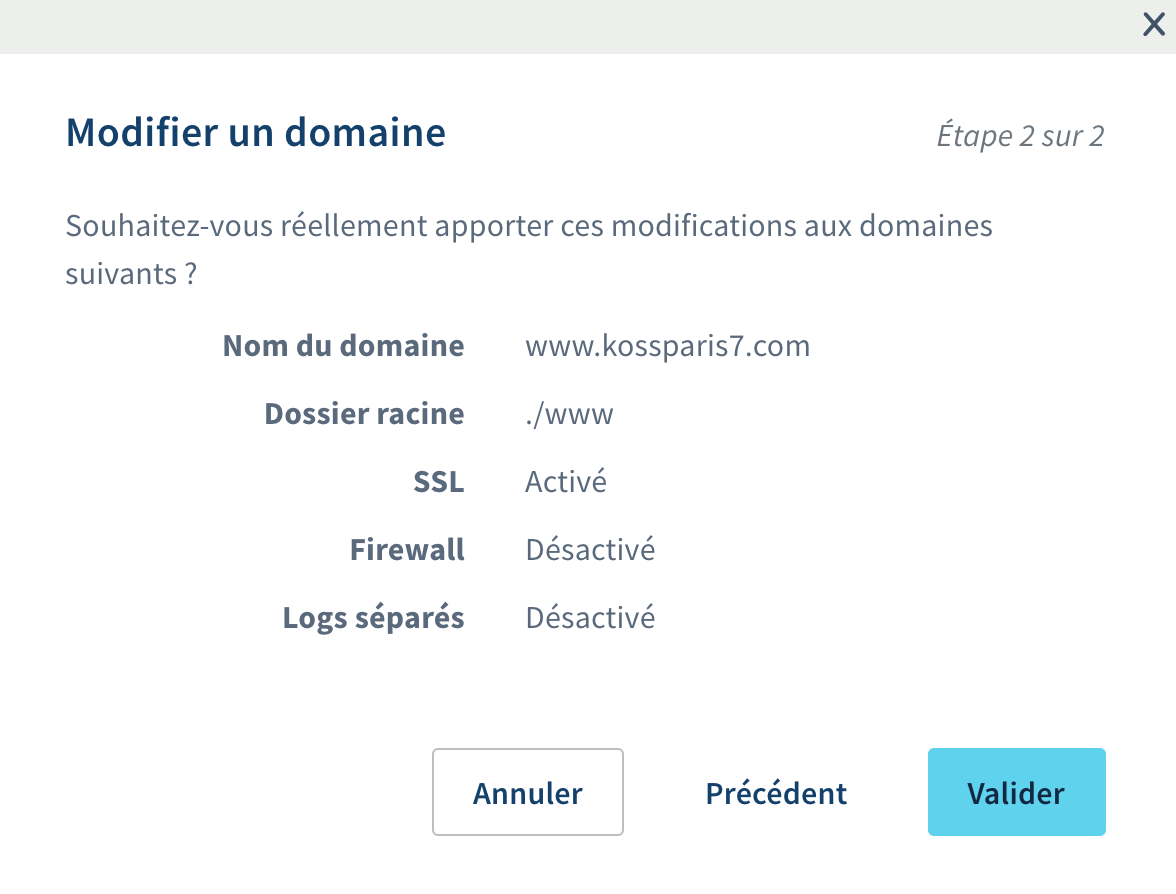Click the SSL label

click(x=438, y=482)
